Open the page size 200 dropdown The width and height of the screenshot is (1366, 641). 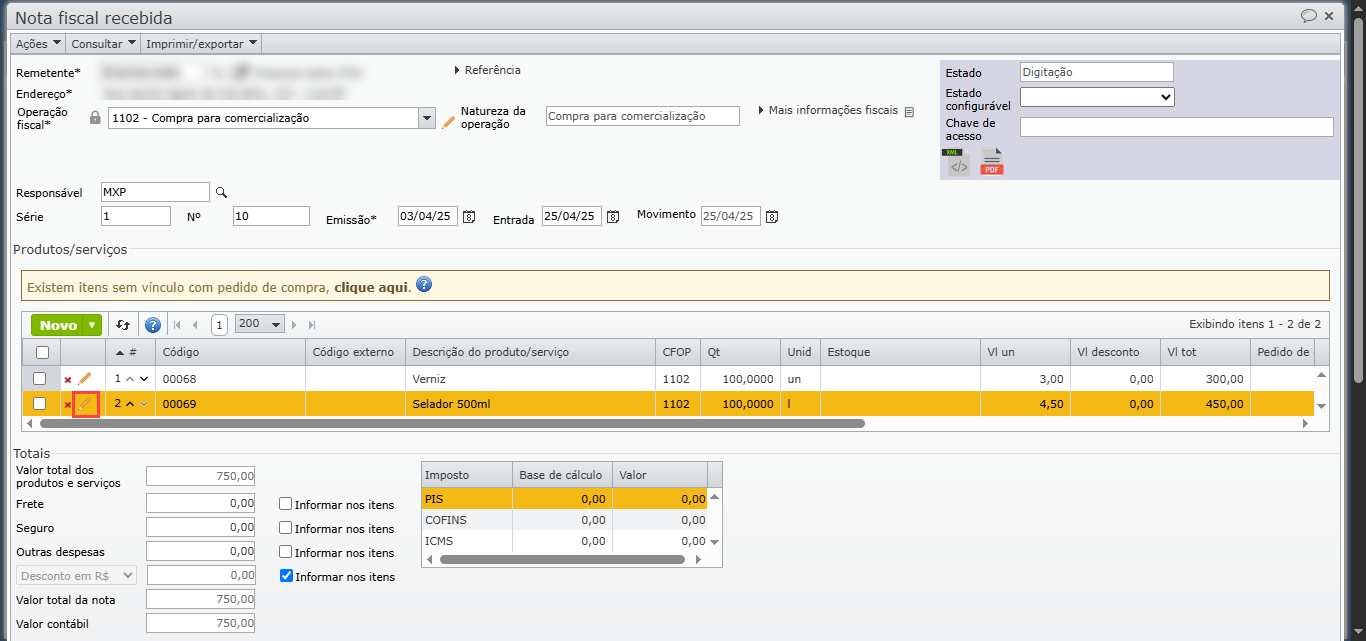coord(260,324)
